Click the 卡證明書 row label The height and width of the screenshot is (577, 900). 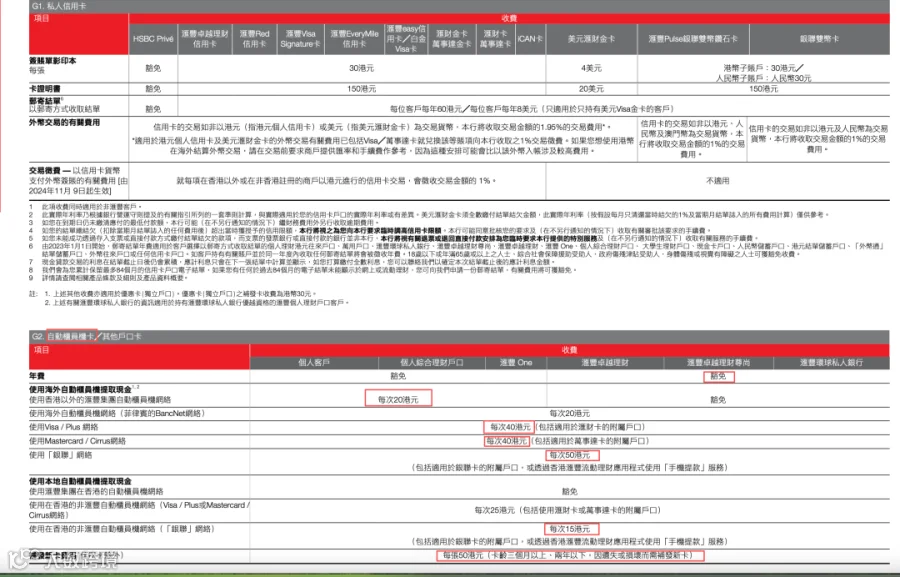(45, 89)
